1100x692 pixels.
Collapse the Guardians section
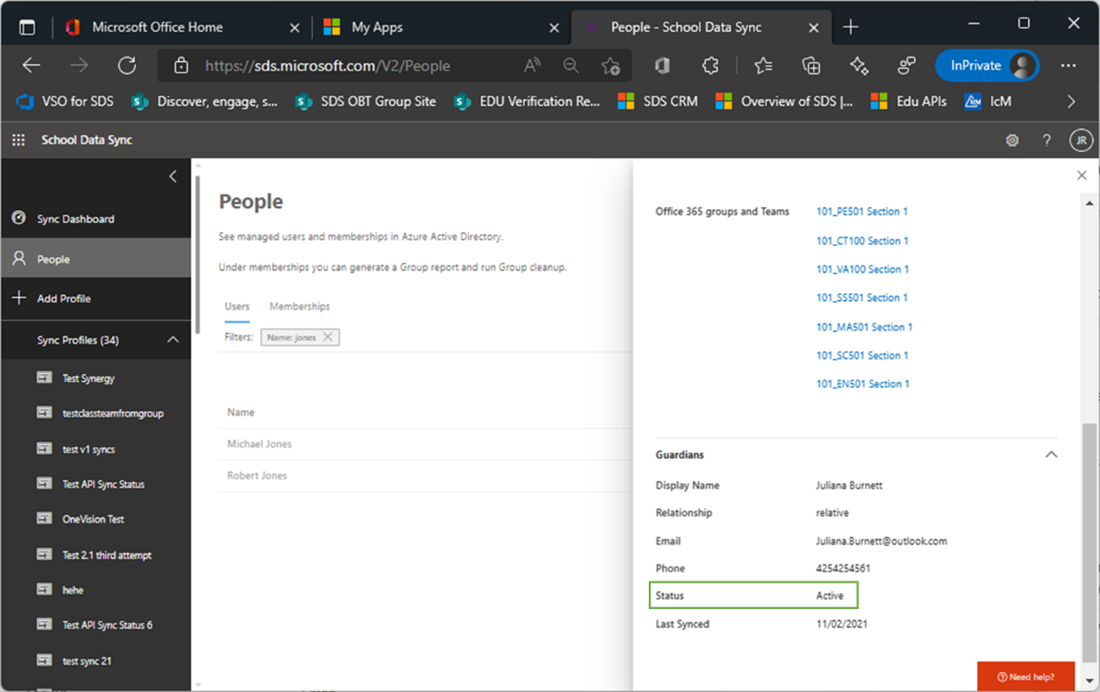click(x=1051, y=455)
